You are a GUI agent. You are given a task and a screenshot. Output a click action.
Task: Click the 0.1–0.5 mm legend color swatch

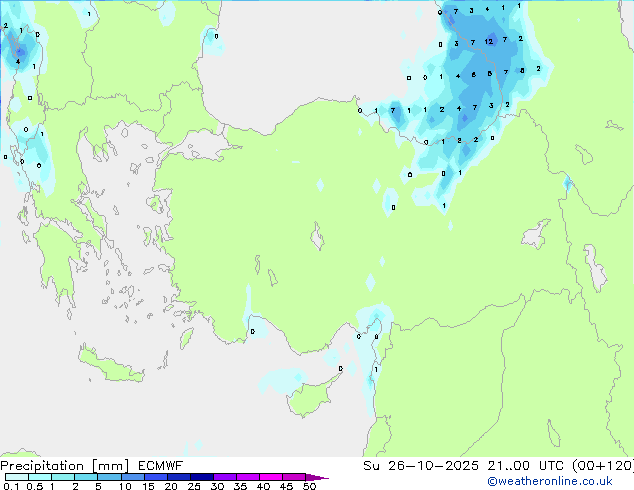tap(17, 477)
